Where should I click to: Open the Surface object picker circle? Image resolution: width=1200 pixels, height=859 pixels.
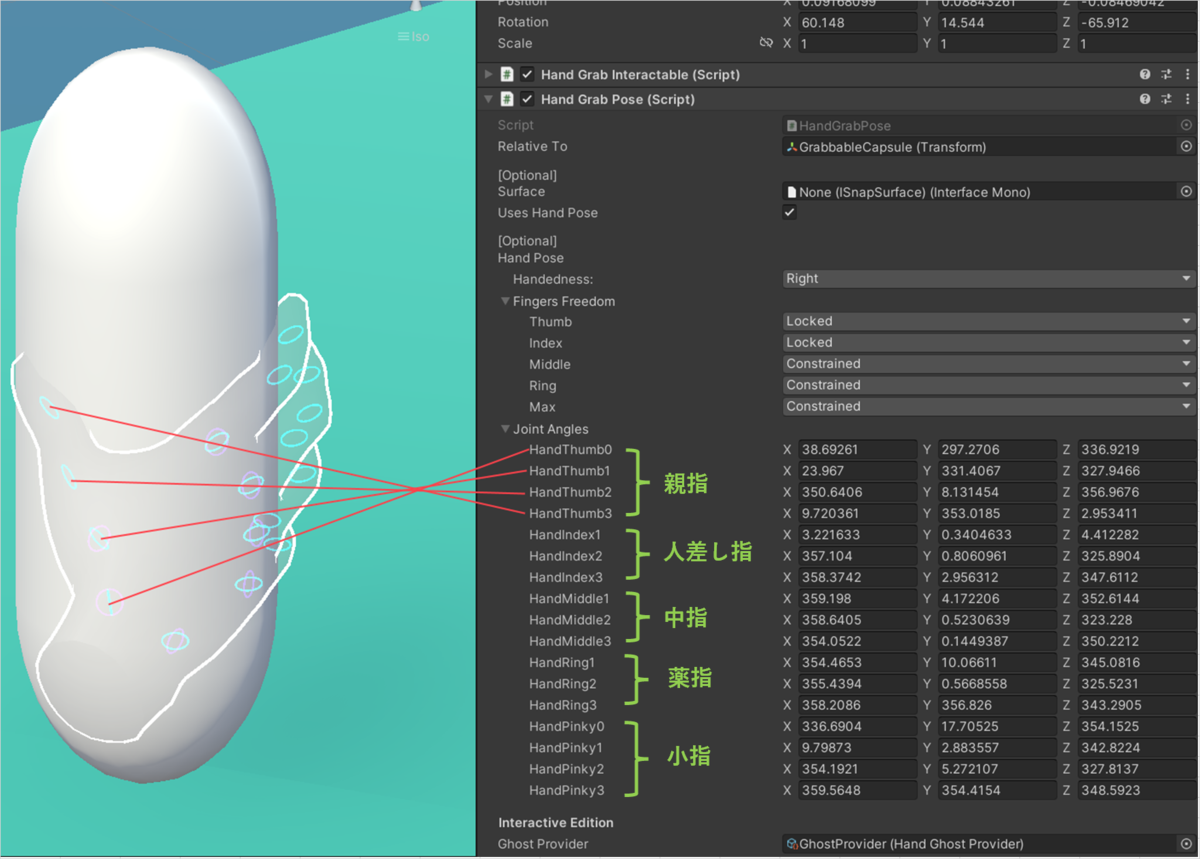pos(1186,191)
